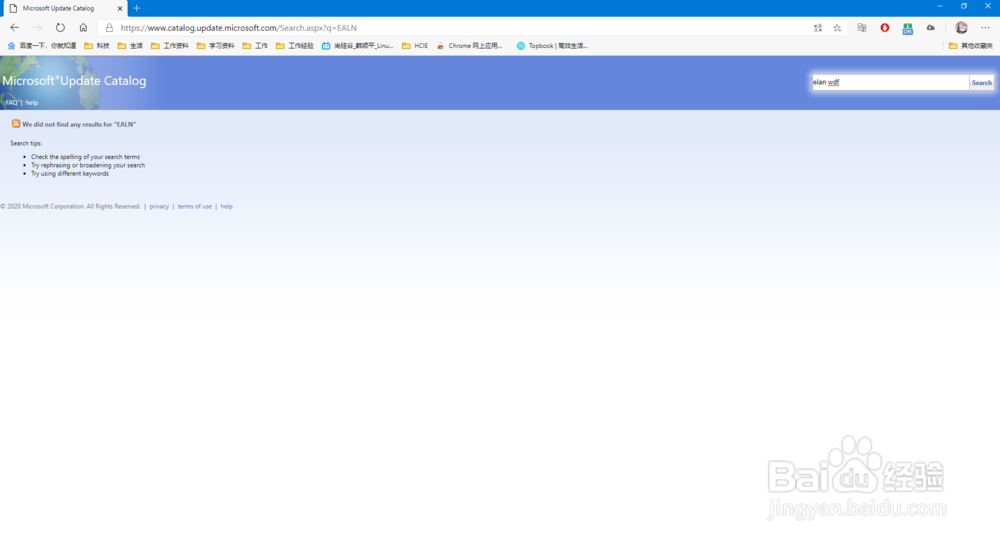Open the 工作经验 bookmark folder
The width and height of the screenshot is (1000, 542).
pos(295,46)
